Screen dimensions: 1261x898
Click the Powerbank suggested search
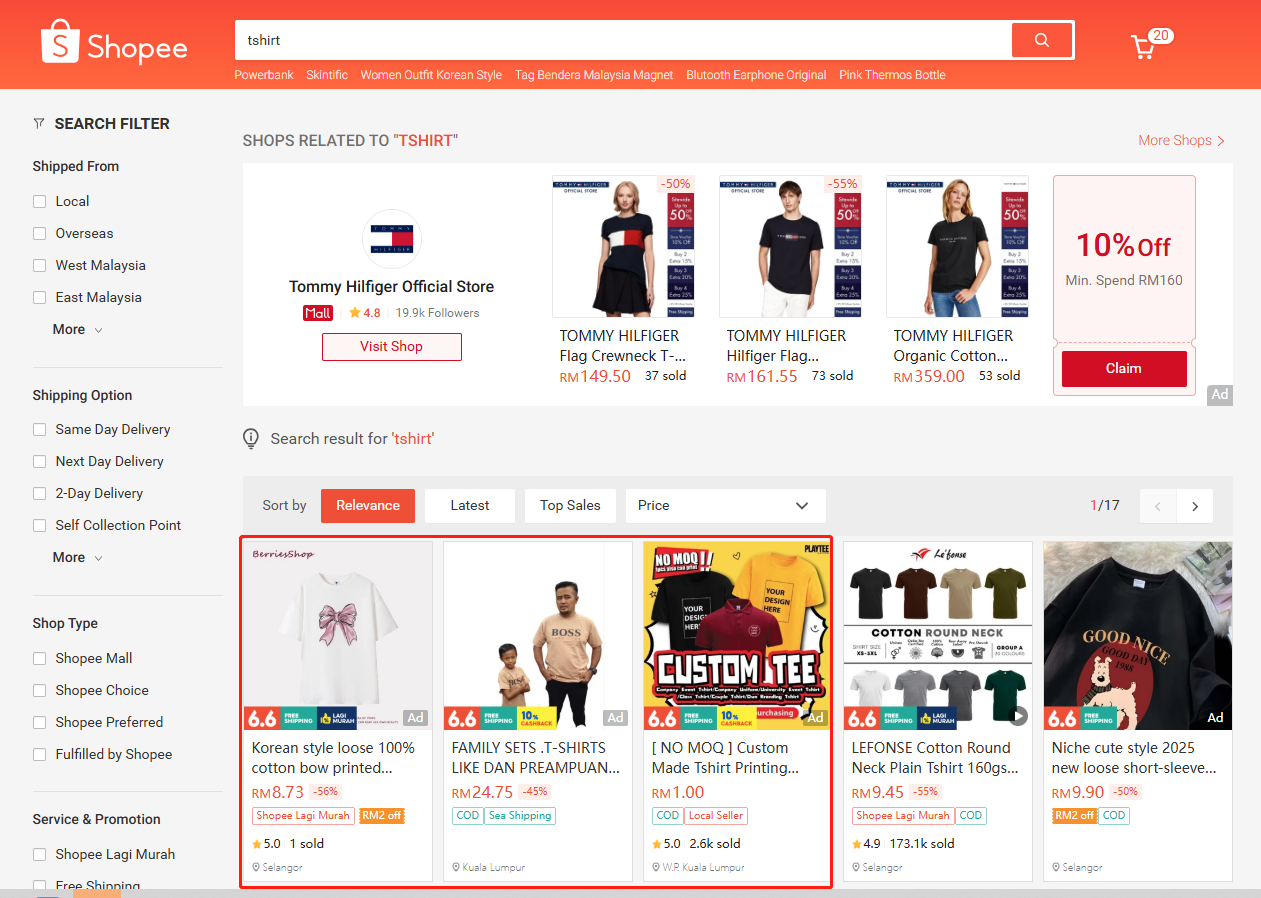264,75
